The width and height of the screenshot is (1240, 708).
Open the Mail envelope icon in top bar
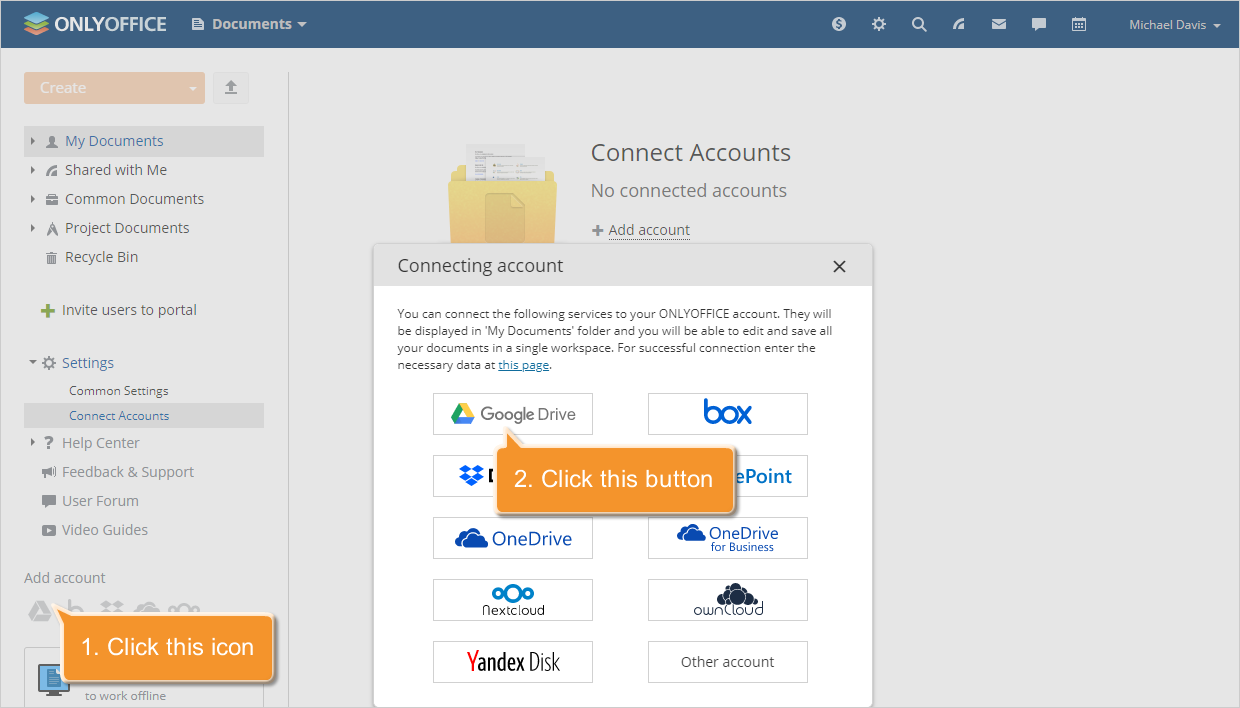(x=998, y=24)
